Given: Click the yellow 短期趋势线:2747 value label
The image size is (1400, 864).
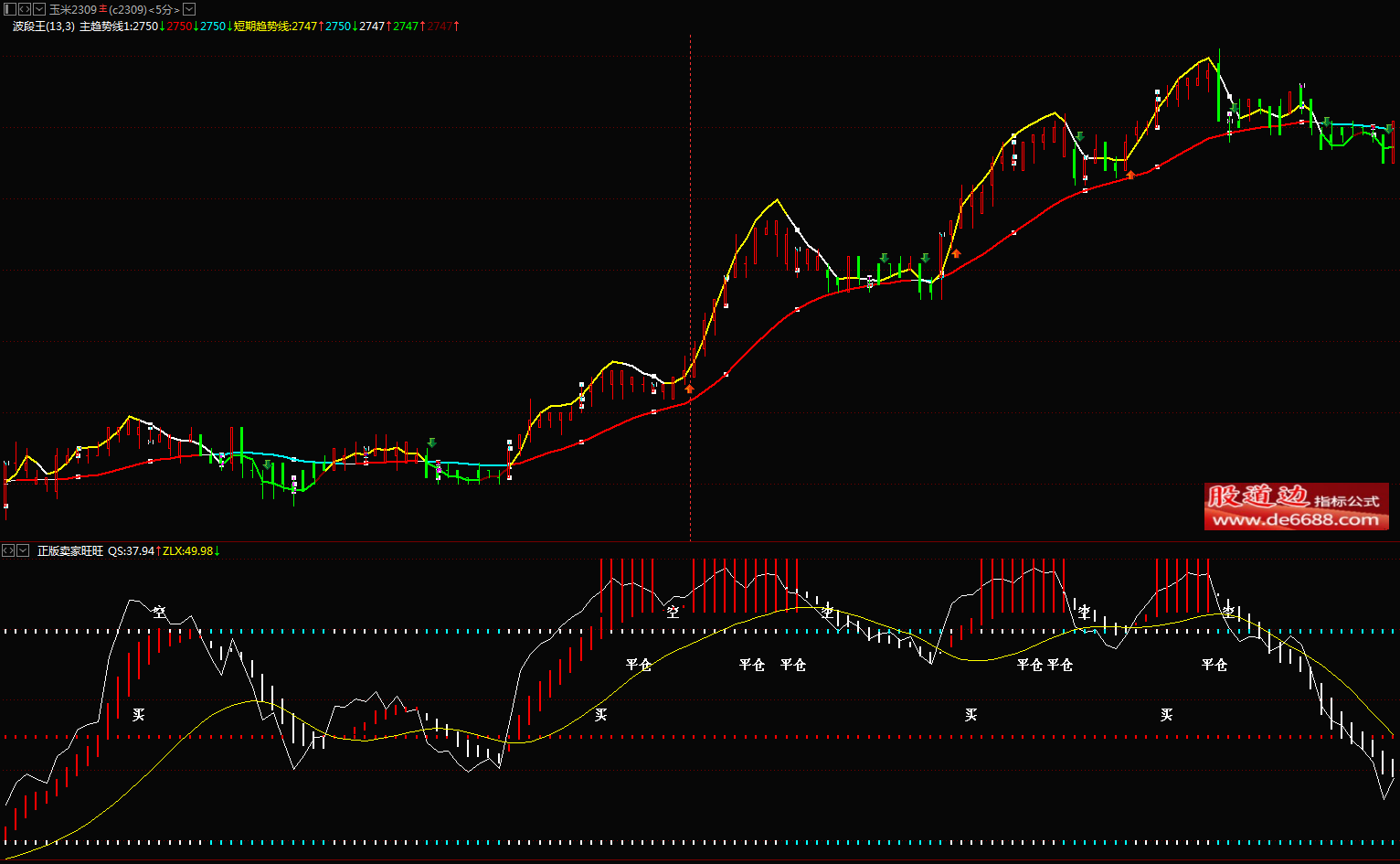Looking at the screenshot, I should pos(275,27).
